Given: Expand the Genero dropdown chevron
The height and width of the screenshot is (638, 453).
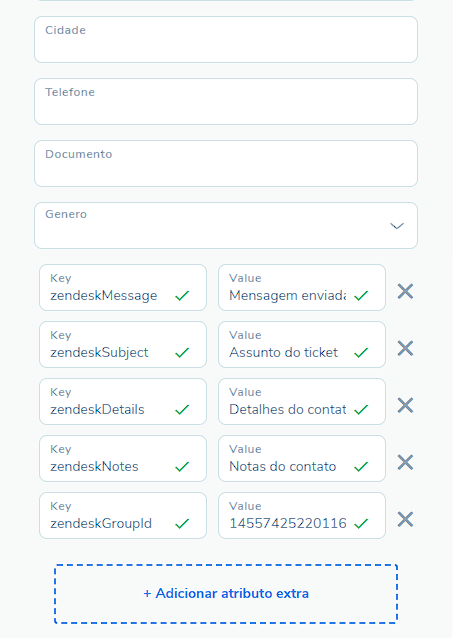Looking at the screenshot, I should [397, 226].
